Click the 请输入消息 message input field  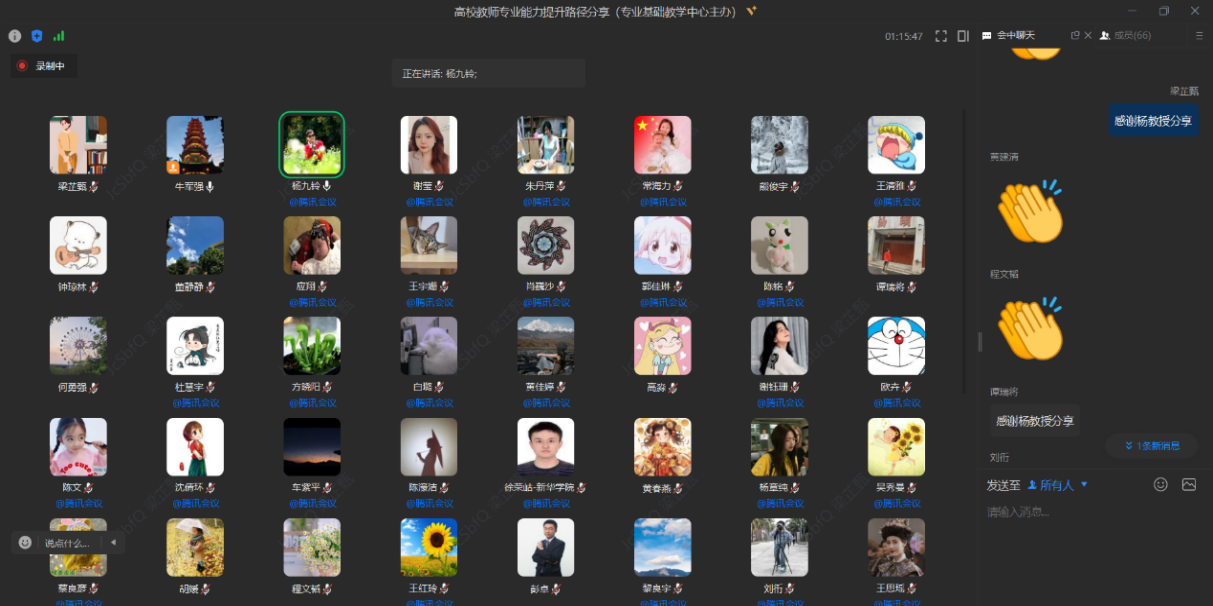pos(1080,512)
